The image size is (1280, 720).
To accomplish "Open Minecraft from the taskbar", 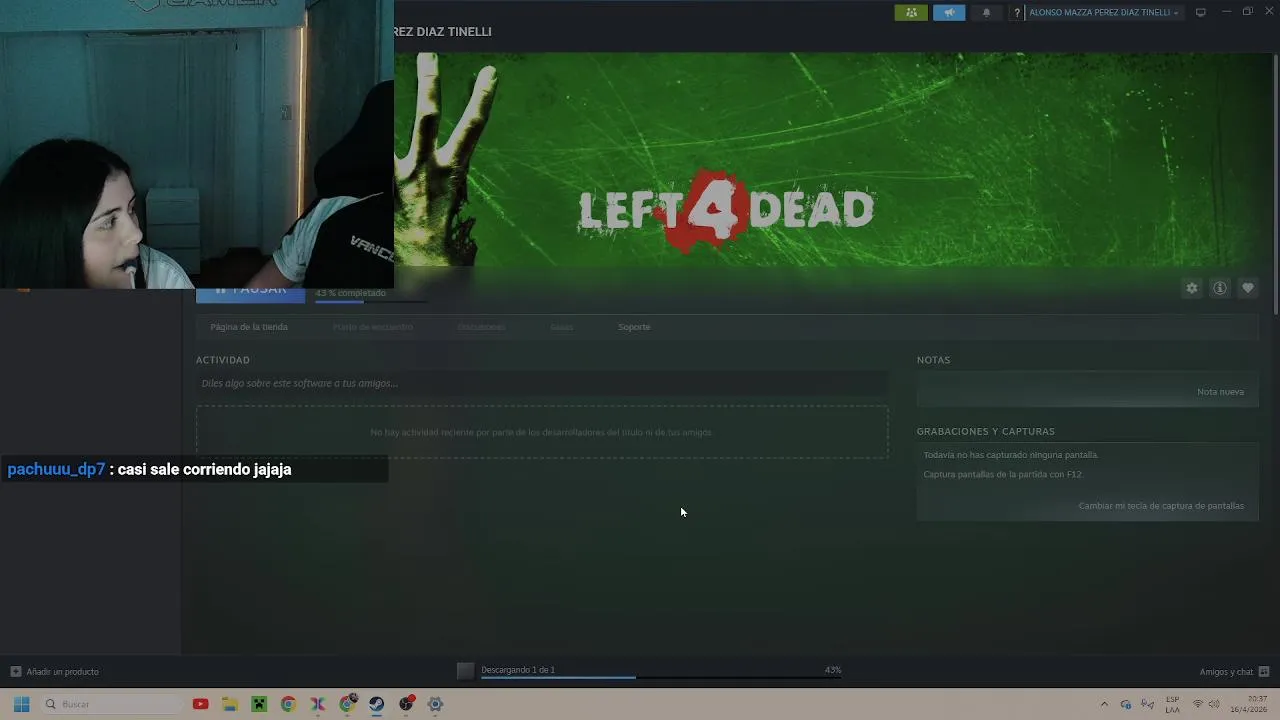I will [259, 704].
